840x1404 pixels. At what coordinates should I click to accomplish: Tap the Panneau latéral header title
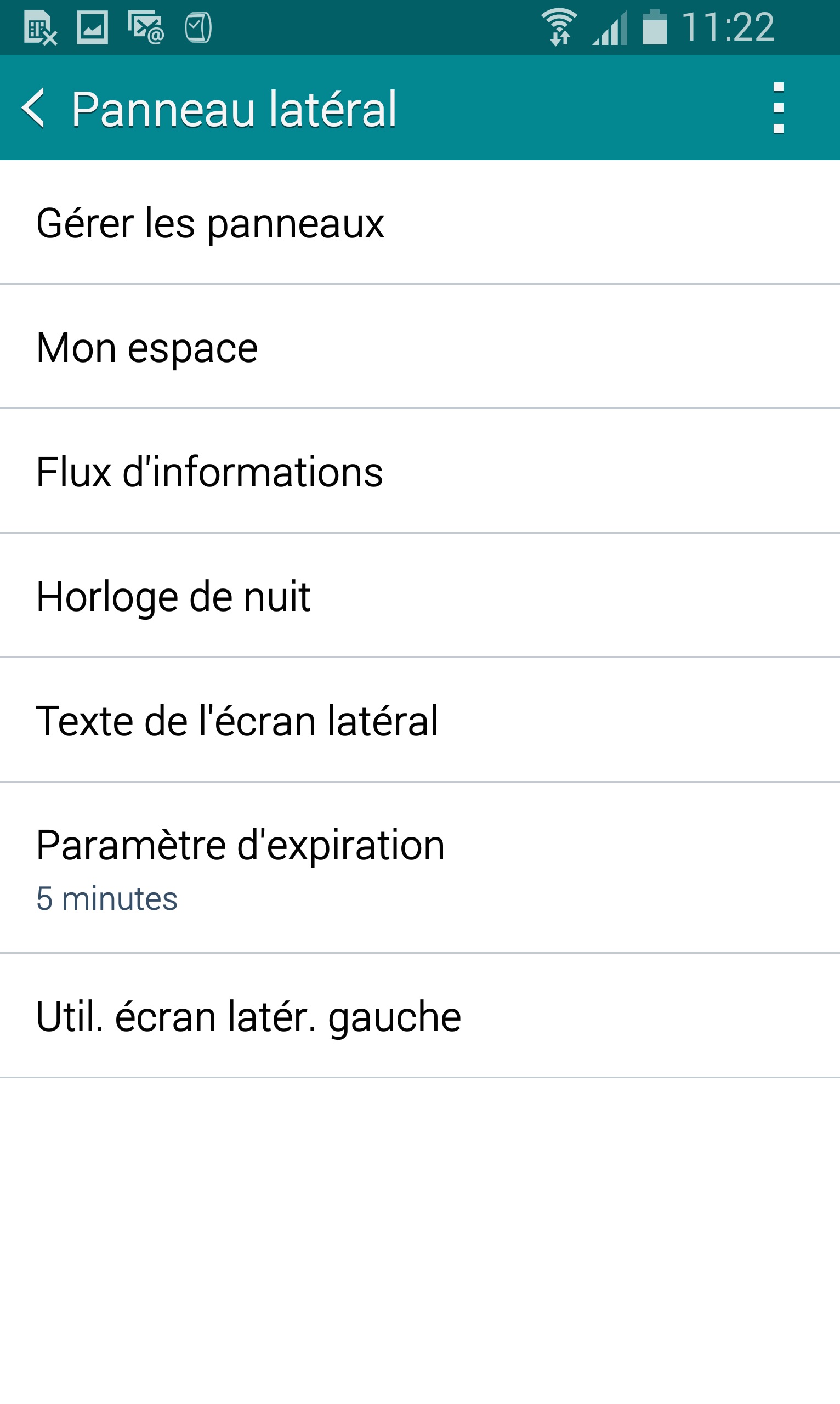234,109
